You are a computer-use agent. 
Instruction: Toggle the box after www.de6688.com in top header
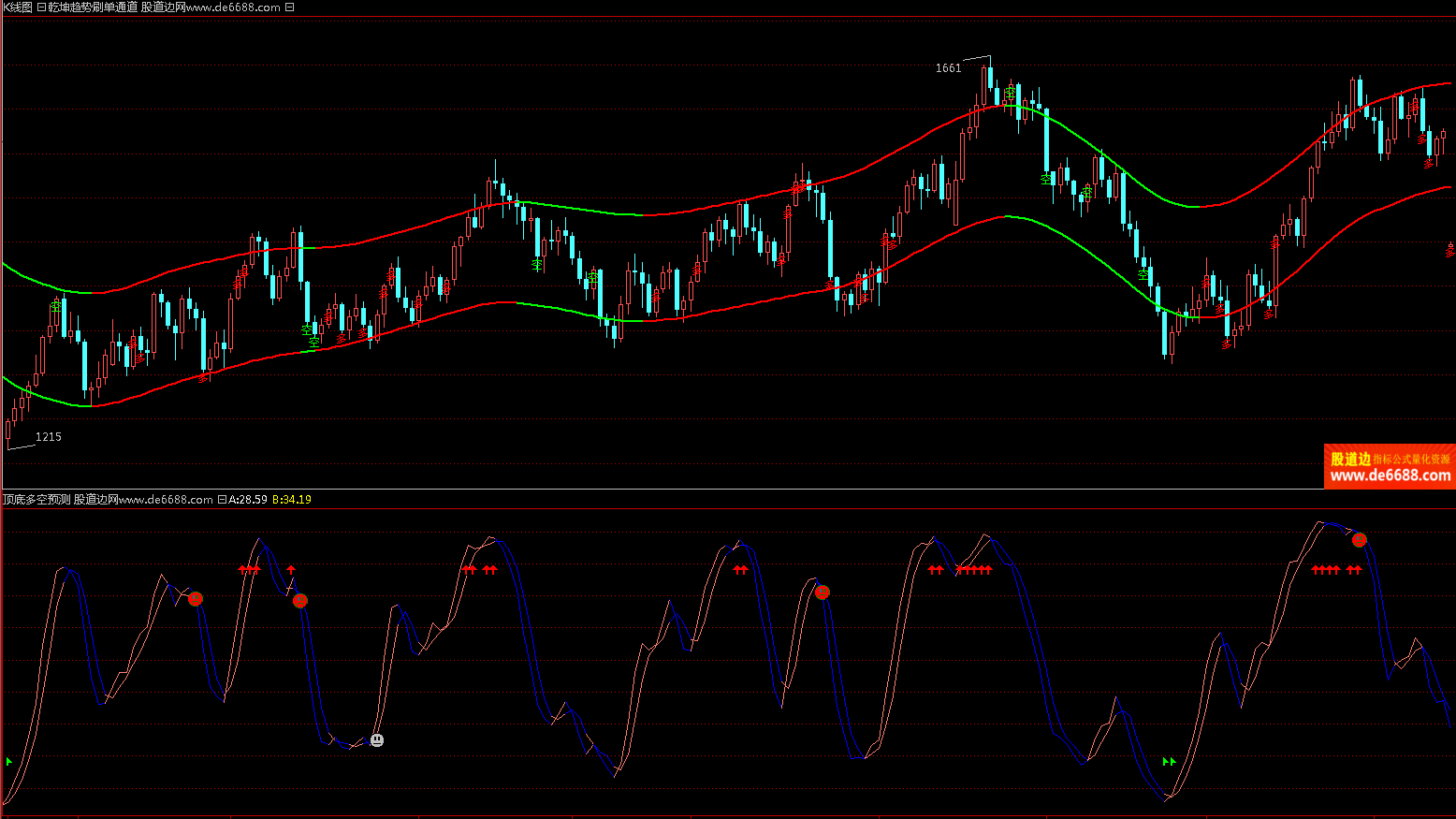pyautogui.click(x=289, y=7)
